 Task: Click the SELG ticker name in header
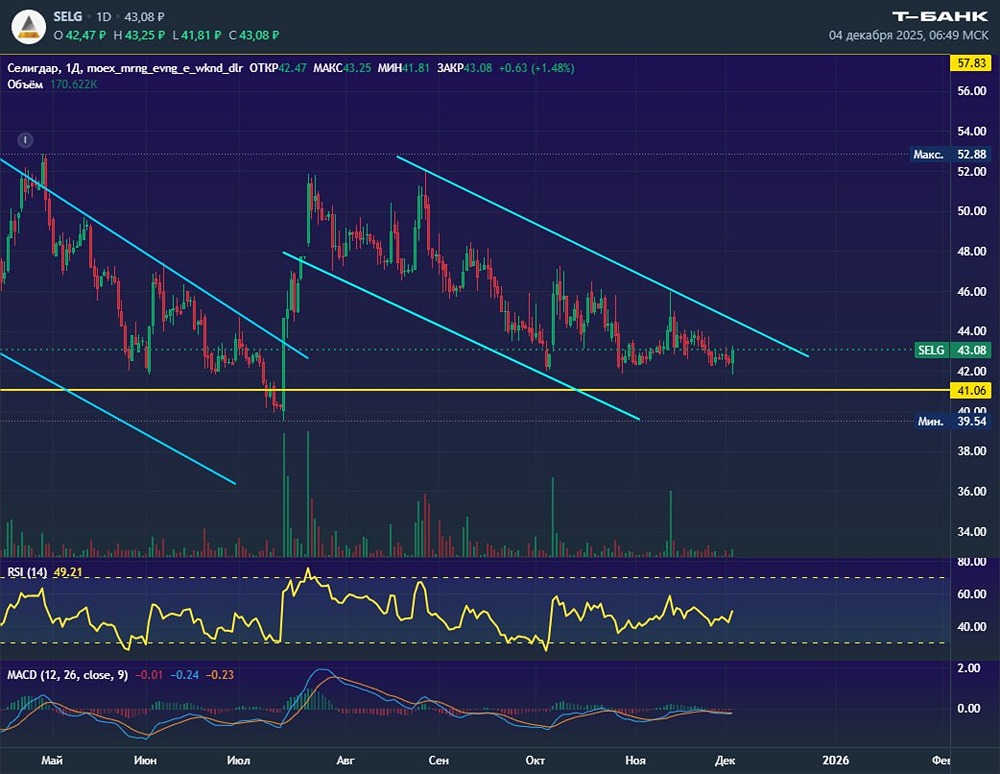(69, 18)
